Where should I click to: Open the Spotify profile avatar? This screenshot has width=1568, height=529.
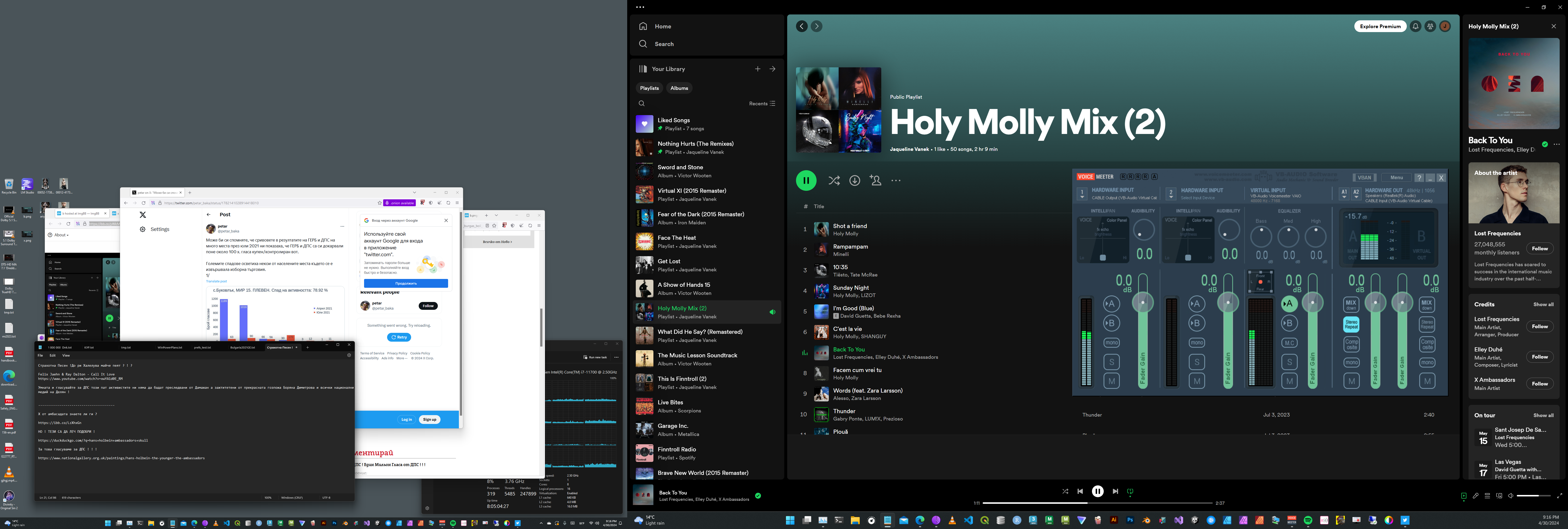1445,26
